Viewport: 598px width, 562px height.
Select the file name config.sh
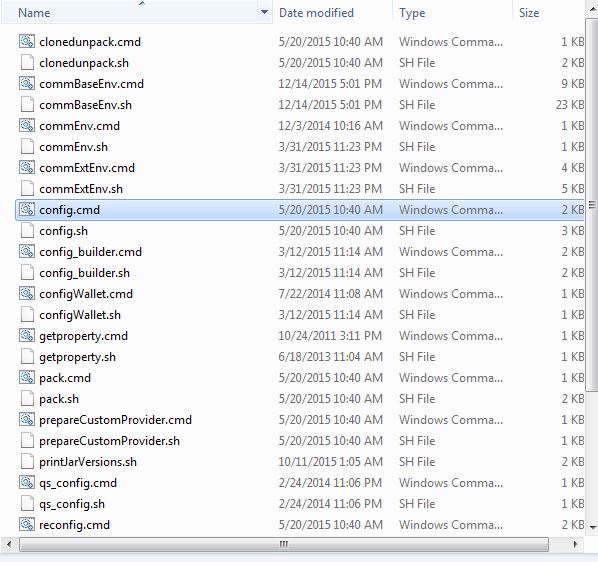tap(63, 231)
